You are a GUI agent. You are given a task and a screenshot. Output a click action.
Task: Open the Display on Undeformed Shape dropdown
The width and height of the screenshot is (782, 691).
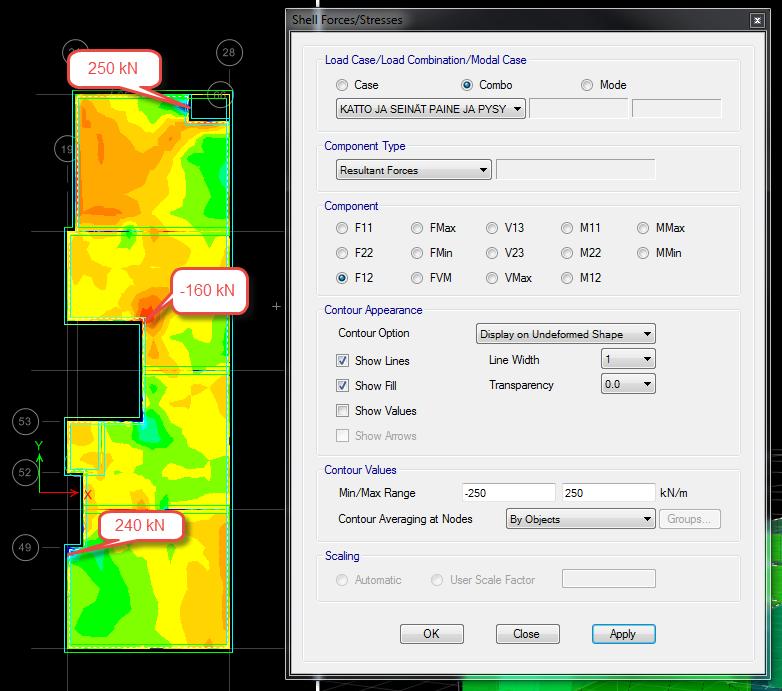pyautogui.click(x=566, y=334)
